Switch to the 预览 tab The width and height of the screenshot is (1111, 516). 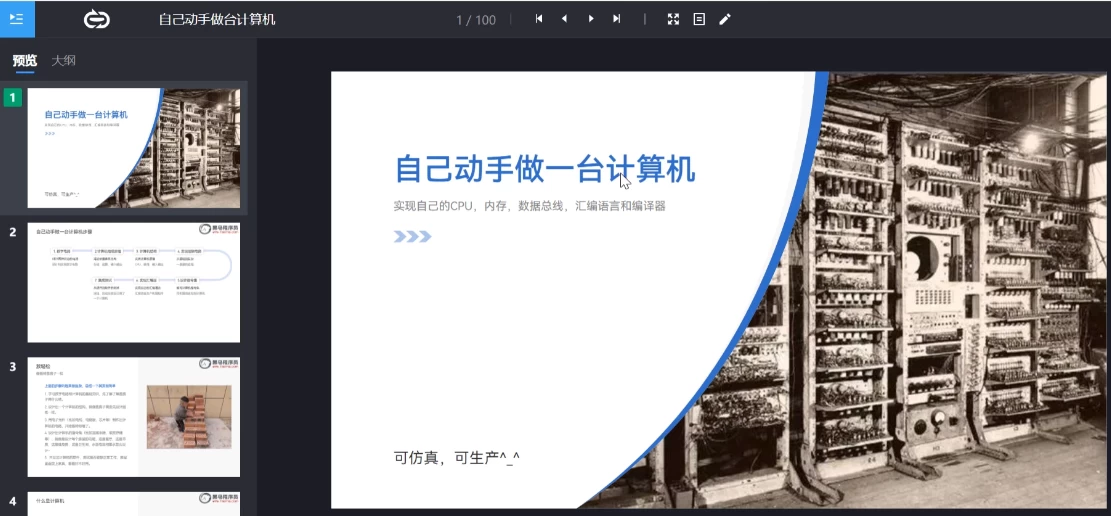pos(25,61)
